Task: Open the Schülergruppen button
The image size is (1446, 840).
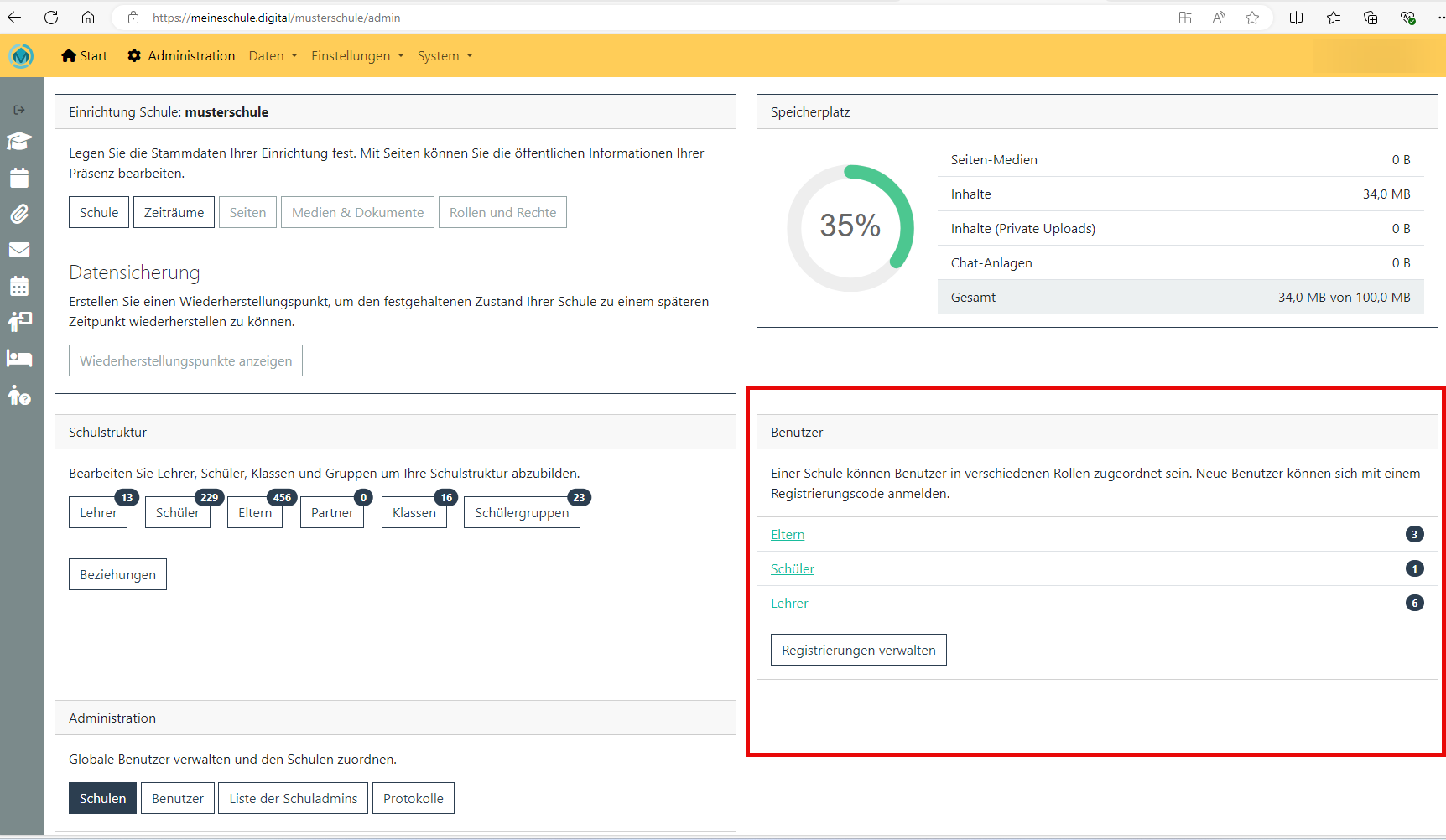Action: [x=522, y=512]
